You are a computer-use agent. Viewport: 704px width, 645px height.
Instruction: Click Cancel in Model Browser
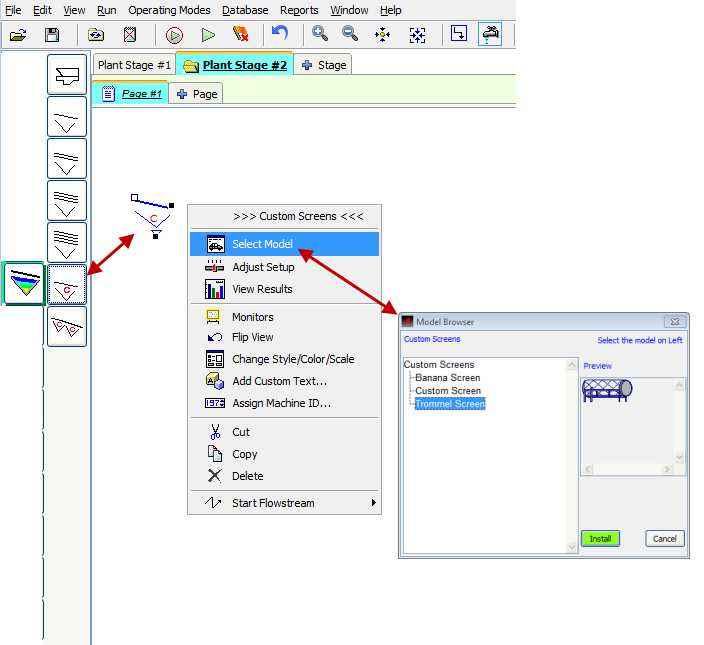[x=664, y=538]
